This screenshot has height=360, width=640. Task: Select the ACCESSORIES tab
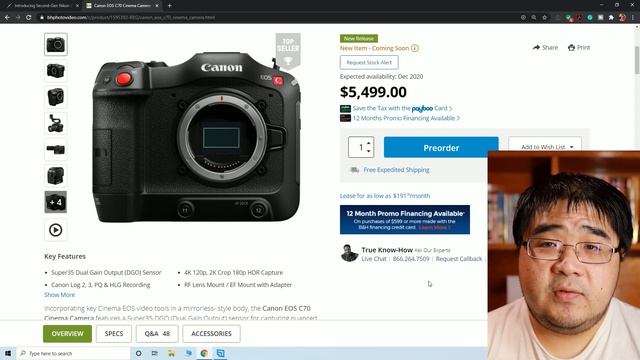211,334
